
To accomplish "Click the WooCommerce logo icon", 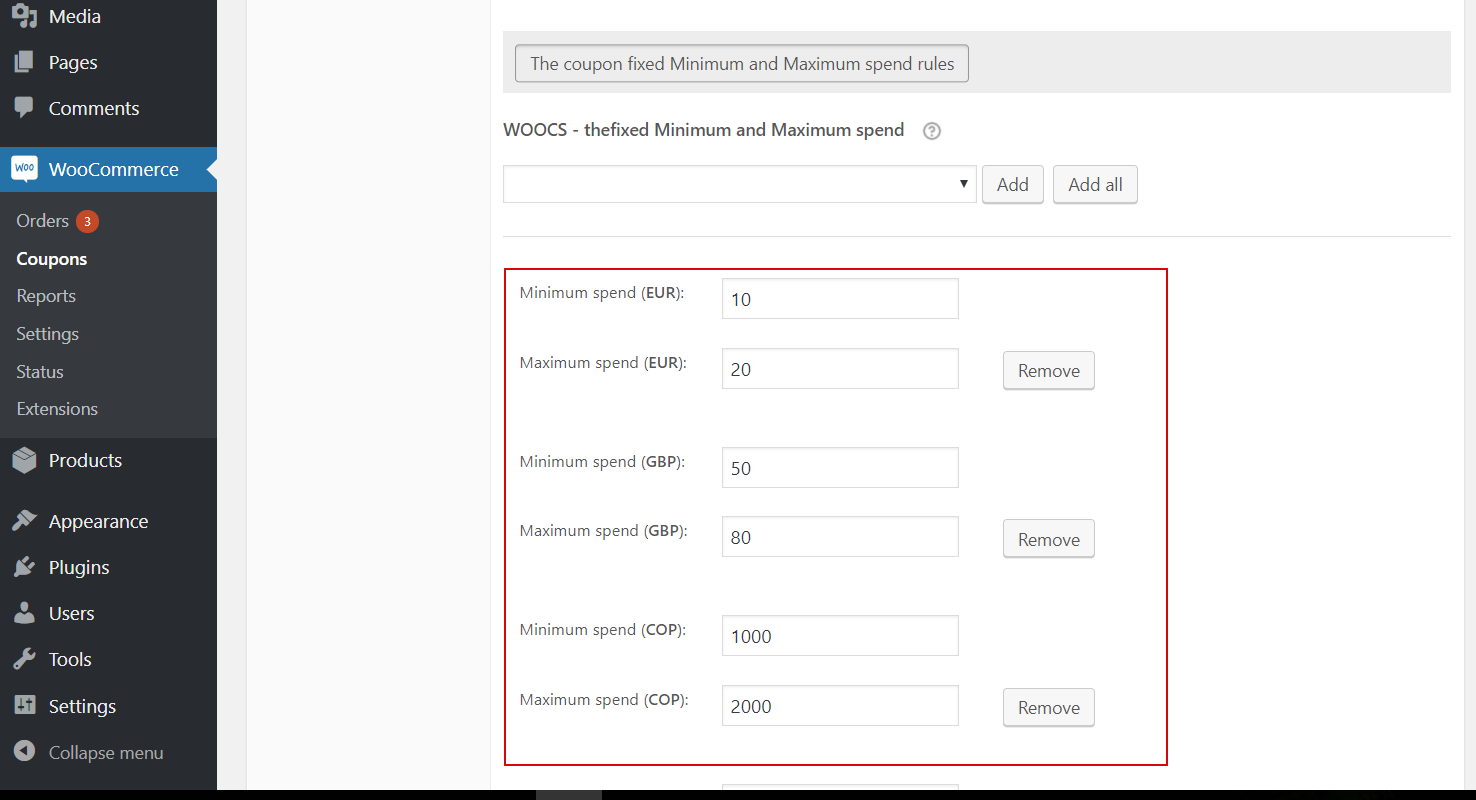I will click(25, 169).
